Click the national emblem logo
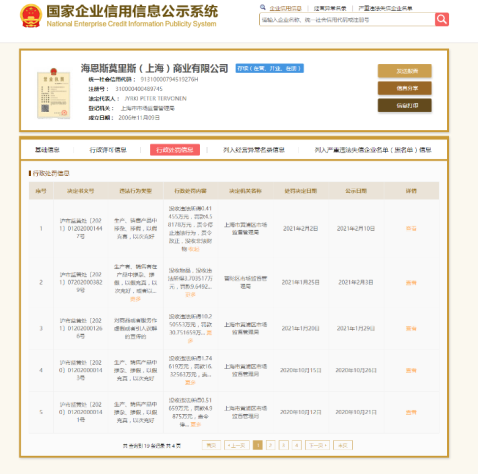This screenshot has height=474, width=478. click(x=31, y=16)
